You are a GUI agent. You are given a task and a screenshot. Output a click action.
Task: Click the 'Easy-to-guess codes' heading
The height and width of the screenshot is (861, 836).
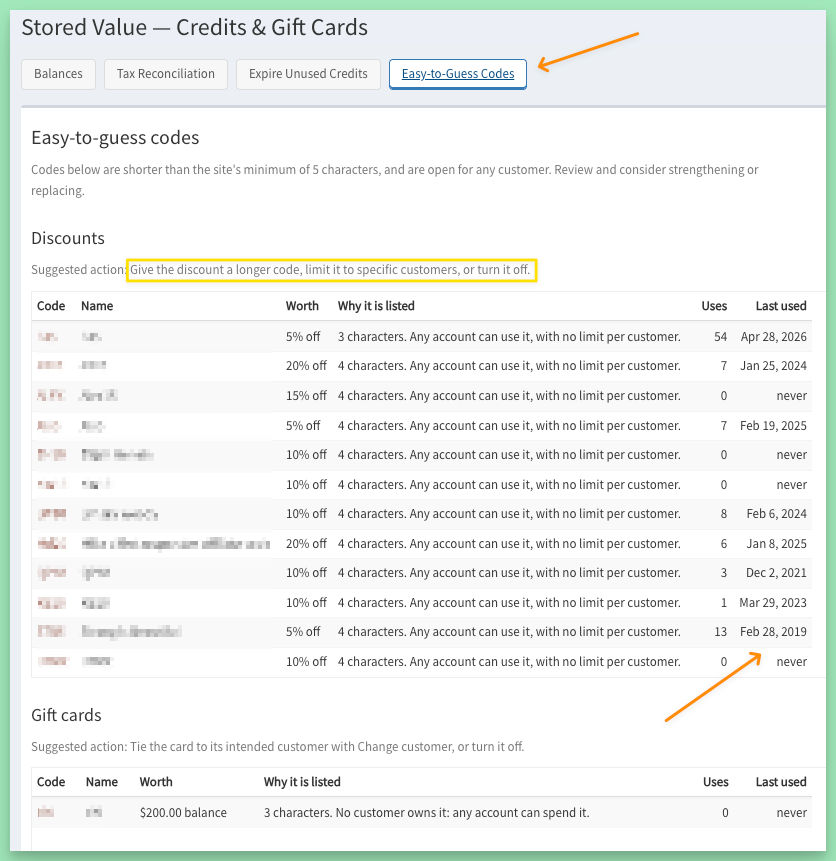coord(115,138)
